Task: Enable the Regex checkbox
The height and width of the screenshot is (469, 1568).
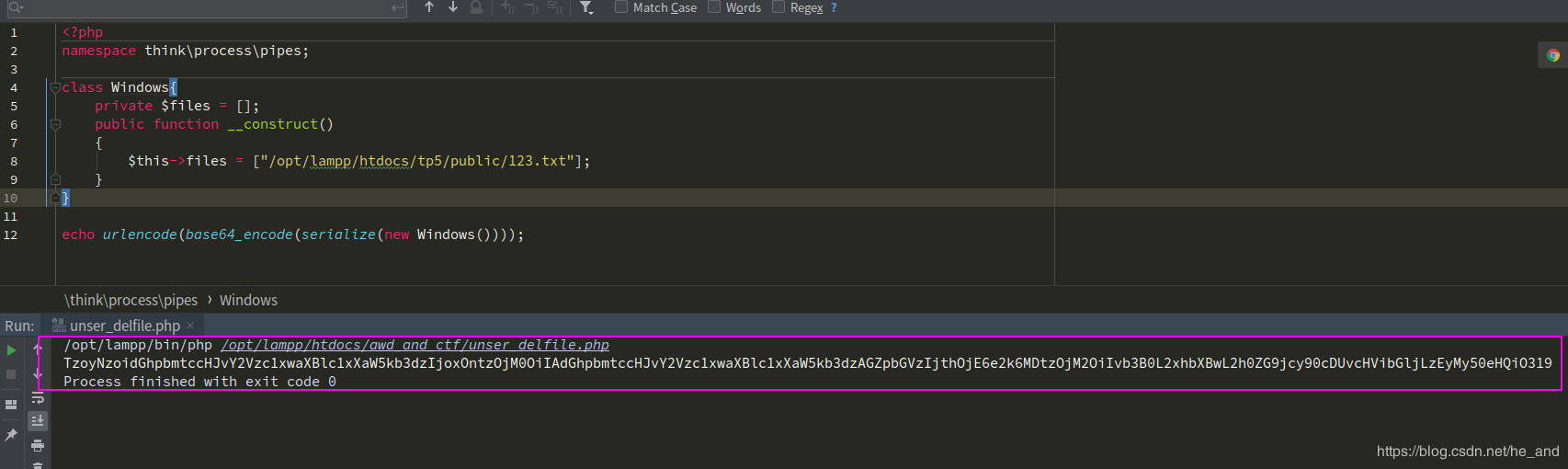Action: pyautogui.click(x=778, y=7)
